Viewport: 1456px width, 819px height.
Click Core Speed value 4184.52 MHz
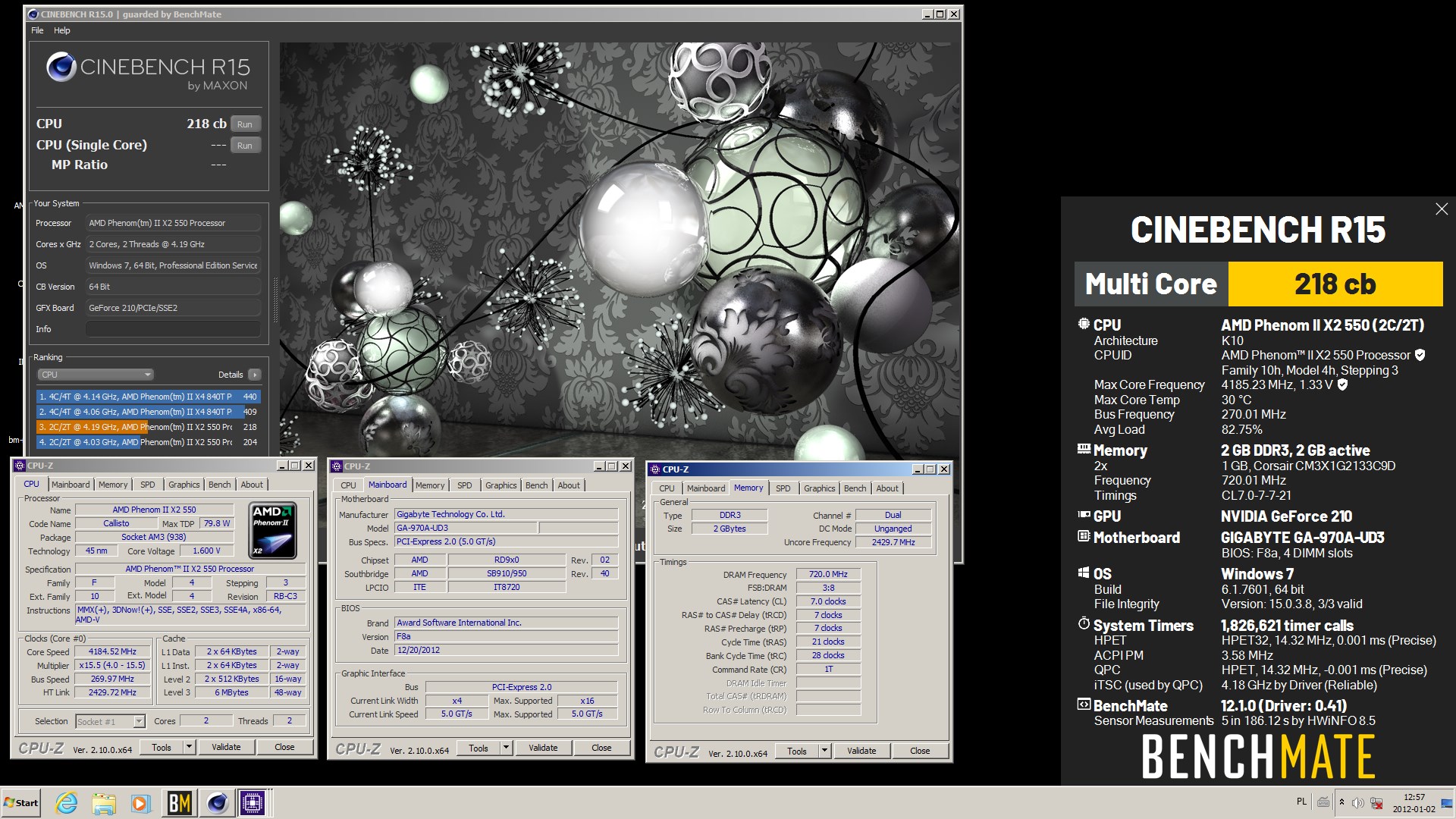pyautogui.click(x=112, y=651)
